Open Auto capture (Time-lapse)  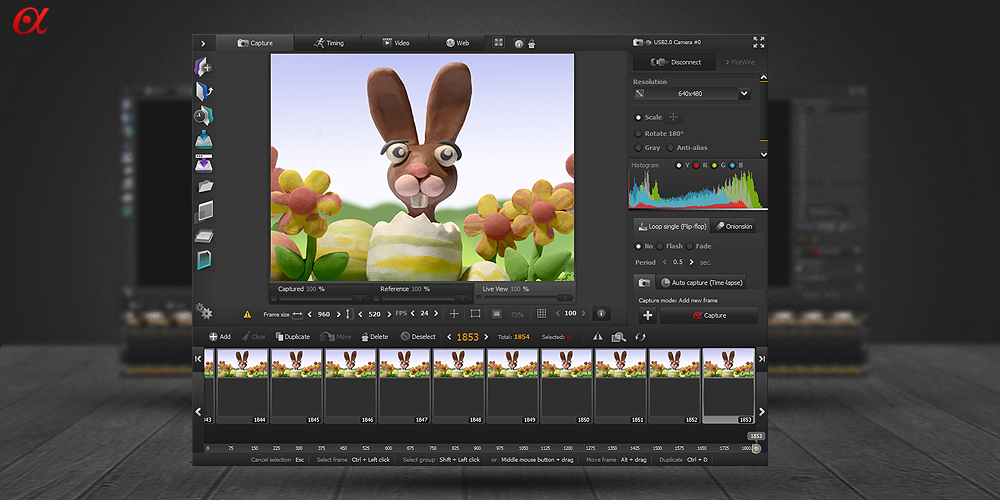pos(700,282)
